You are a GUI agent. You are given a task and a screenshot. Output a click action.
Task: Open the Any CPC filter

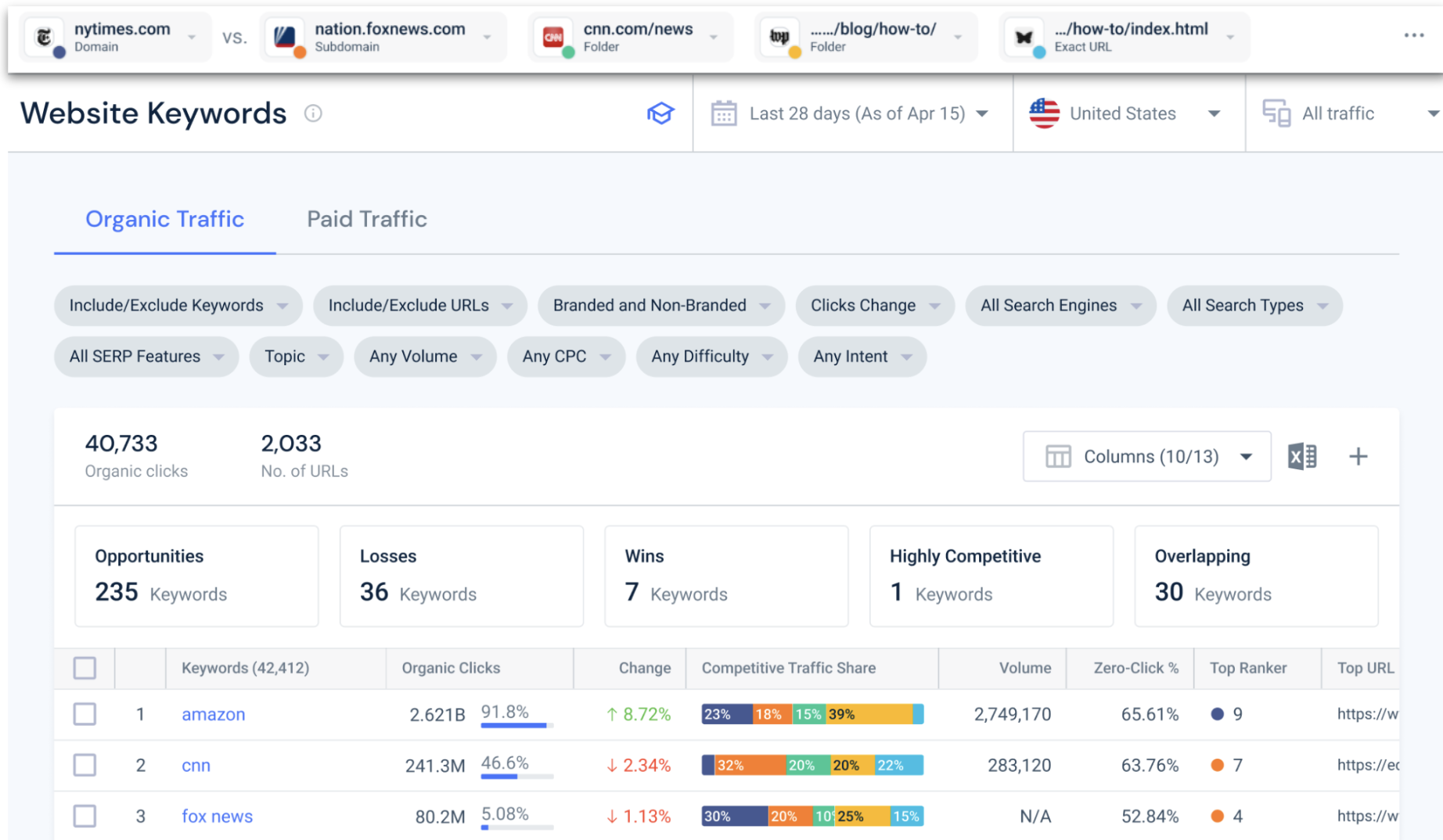[x=566, y=357]
